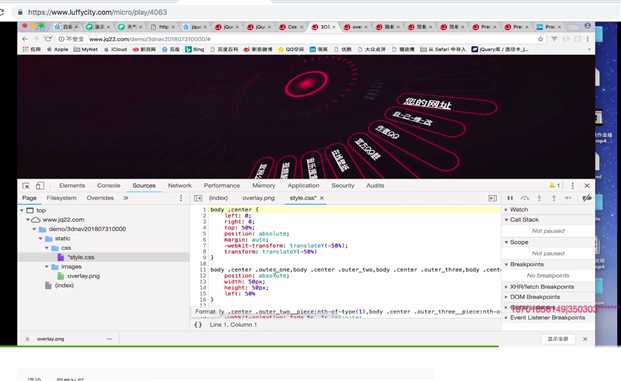Close the DevTools panel
621x381 pixels.
[587, 185]
